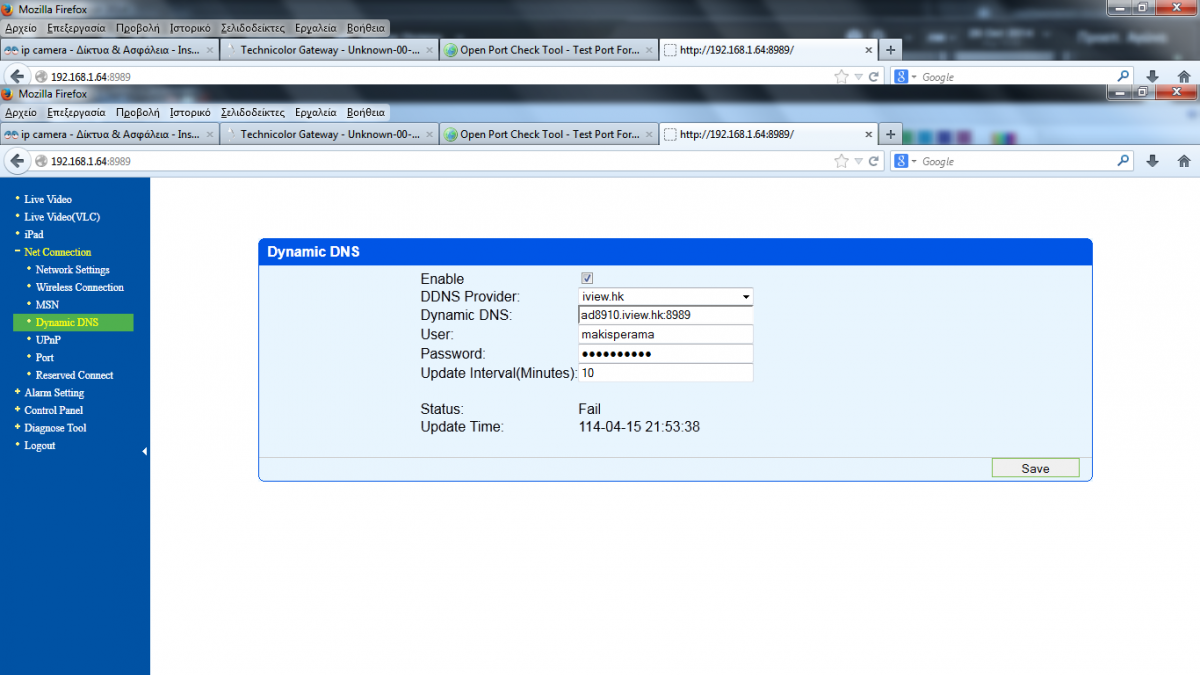
Task: Open Σελιδοδείκτες menu in front Firefox window
Action: point(253,113)
